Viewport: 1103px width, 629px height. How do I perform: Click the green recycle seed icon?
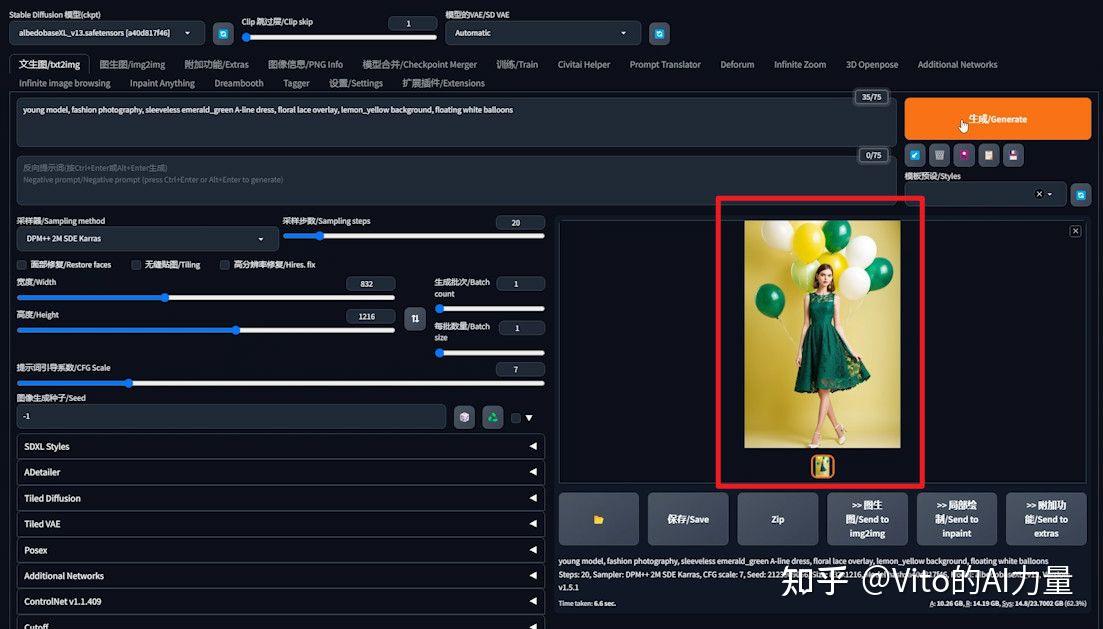pos(492,417)
